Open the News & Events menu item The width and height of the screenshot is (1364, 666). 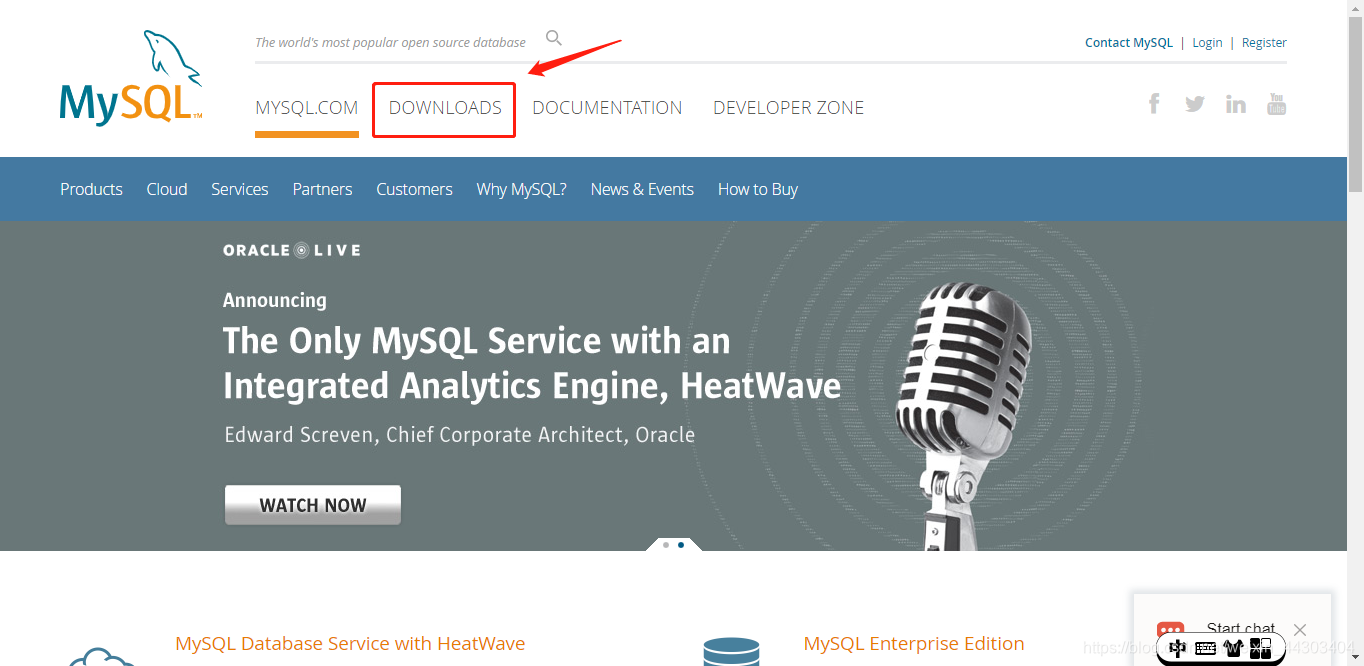click(642, 189)
